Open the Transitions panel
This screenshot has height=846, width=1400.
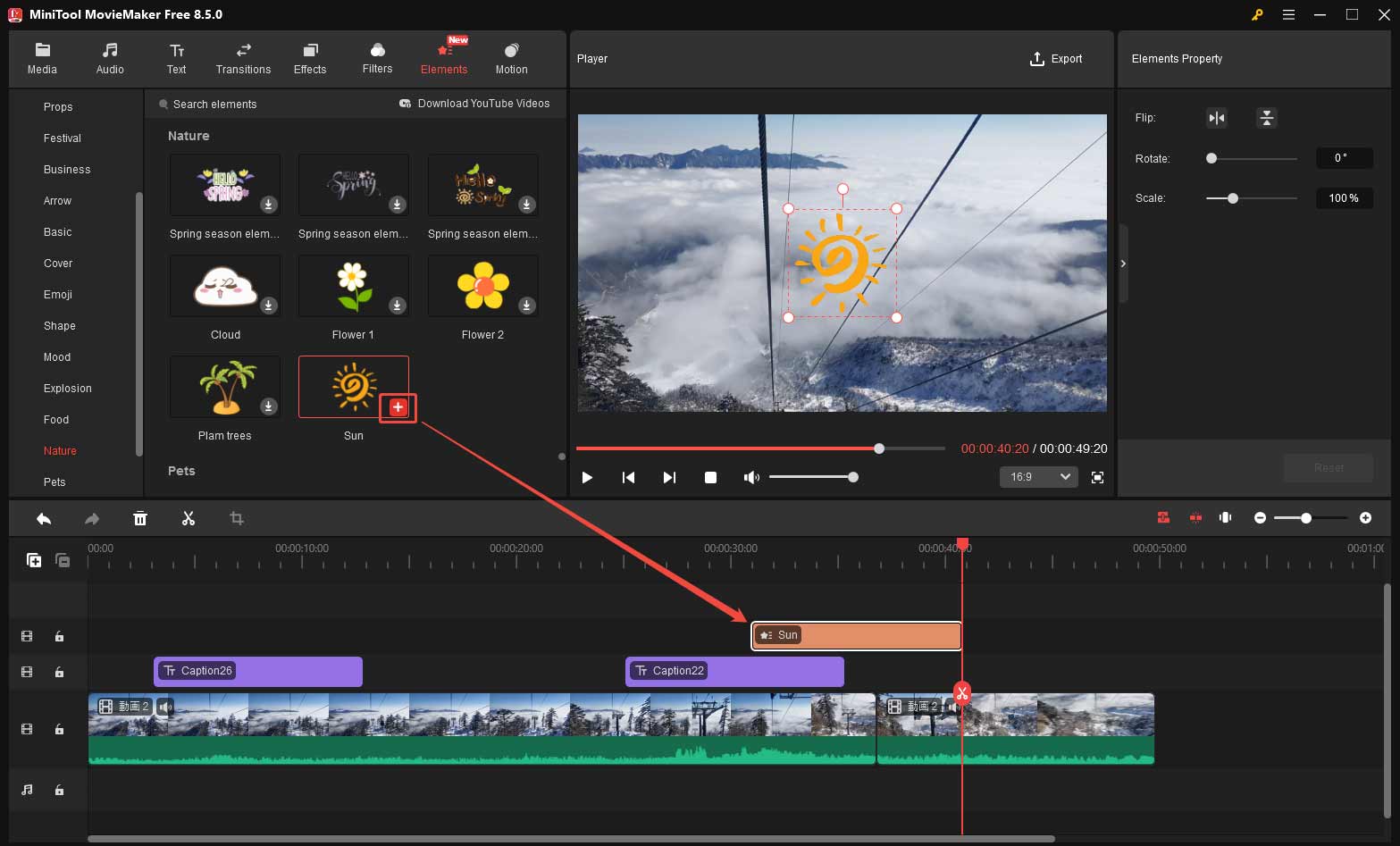point(242,58)
